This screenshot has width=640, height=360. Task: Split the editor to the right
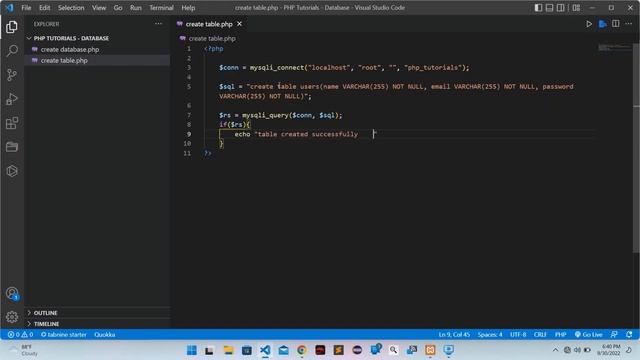click(616, 24)
